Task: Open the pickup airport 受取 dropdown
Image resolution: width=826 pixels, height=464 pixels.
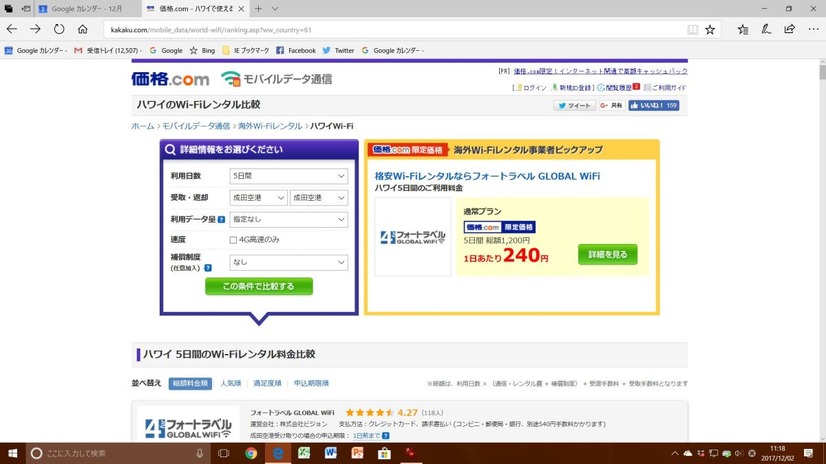Action: tap(258, 198)
